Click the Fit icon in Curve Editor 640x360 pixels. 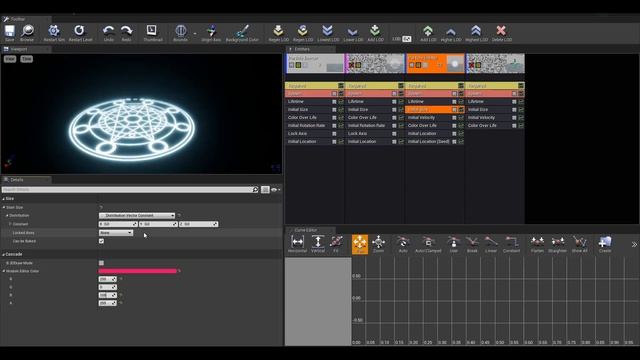click(336, 244)
